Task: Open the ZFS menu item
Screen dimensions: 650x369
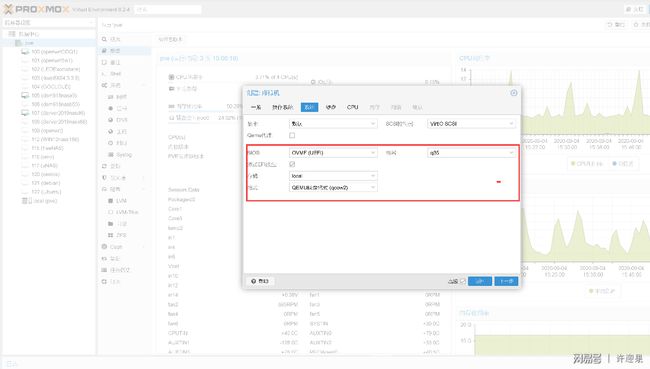Action: tap(117, 235)
